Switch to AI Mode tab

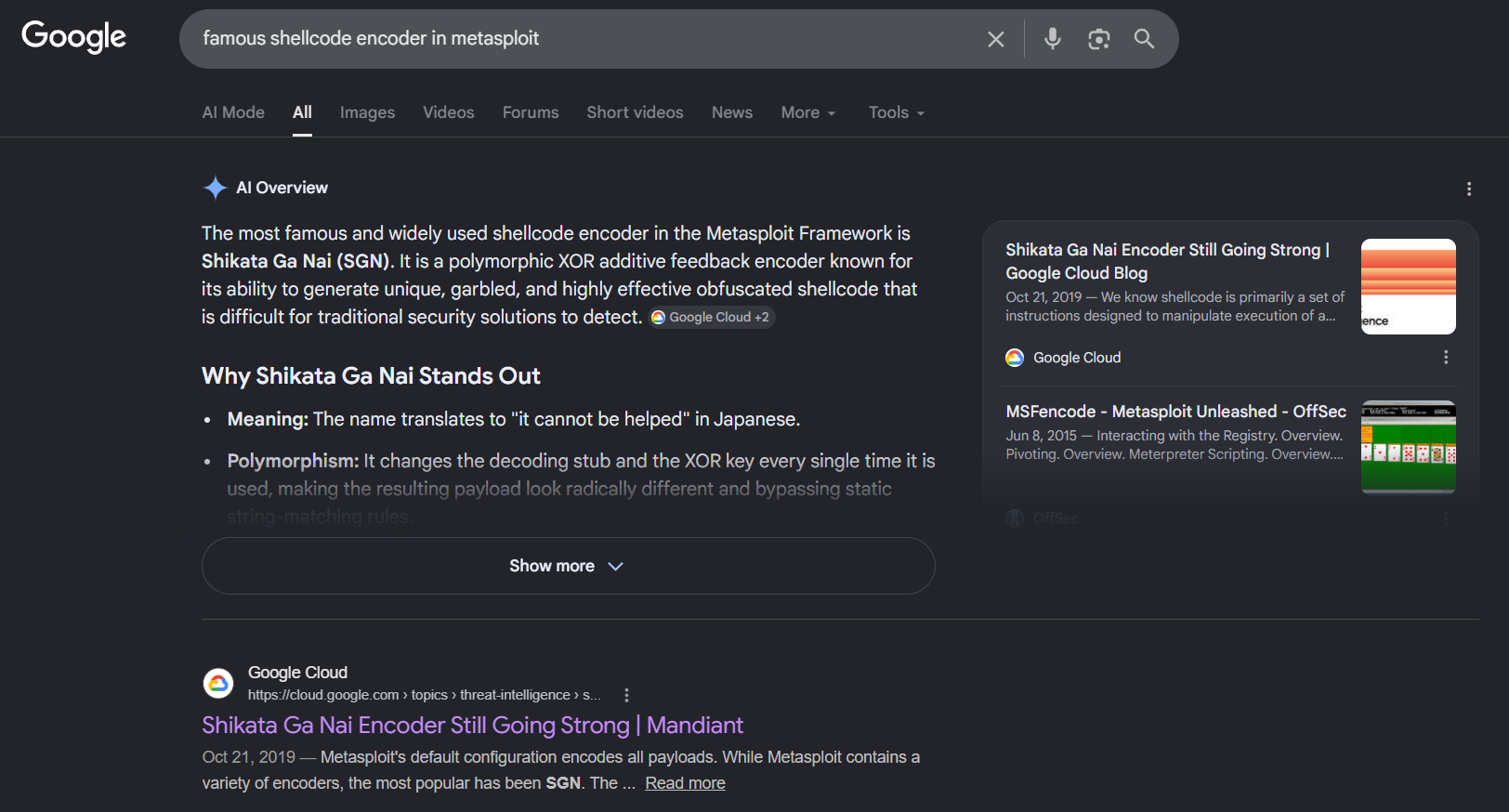click(x=233, y=112)
